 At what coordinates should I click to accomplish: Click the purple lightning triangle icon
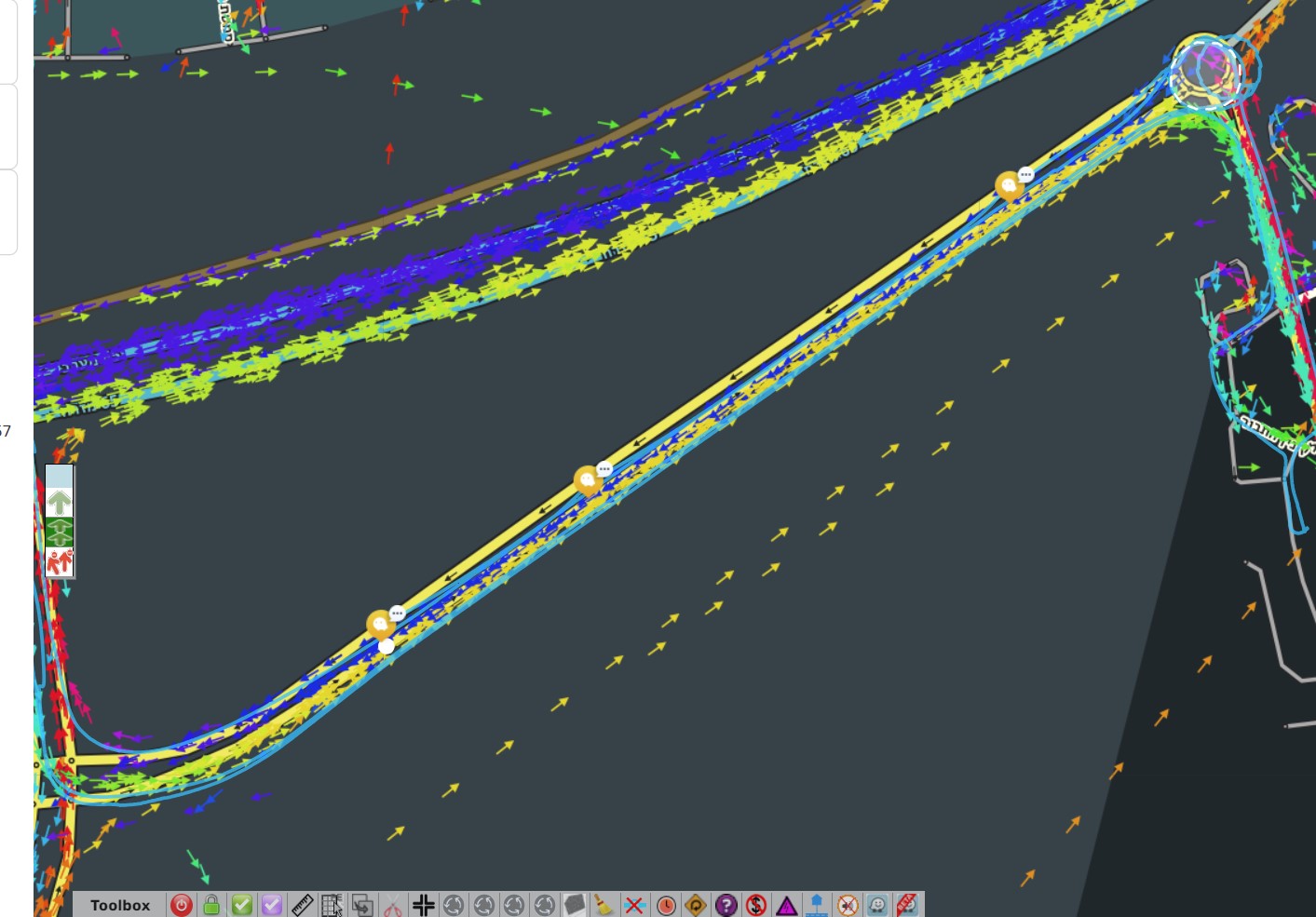(x=787, y=905)
